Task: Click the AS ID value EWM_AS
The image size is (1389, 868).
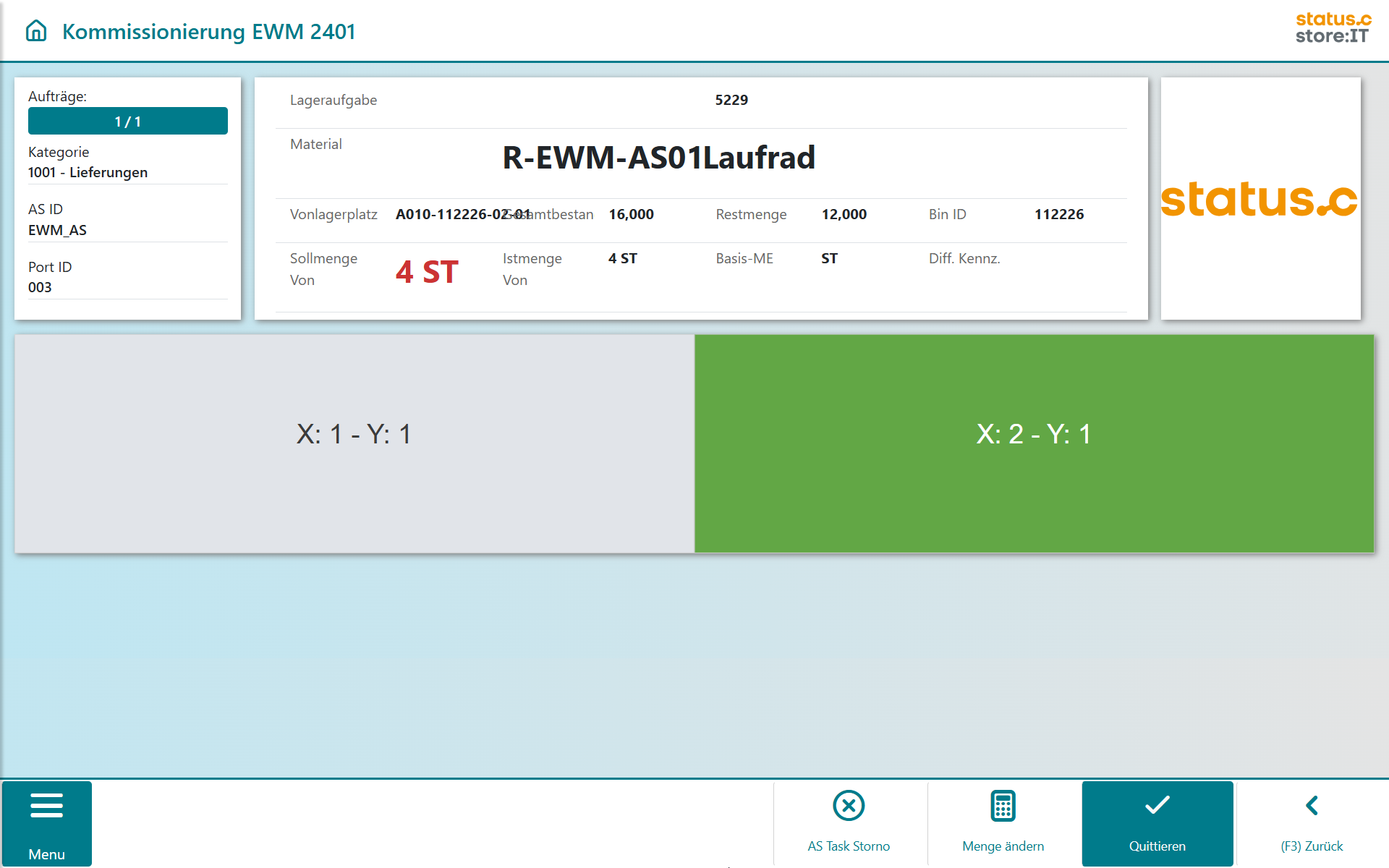Action: click(57, 230)
